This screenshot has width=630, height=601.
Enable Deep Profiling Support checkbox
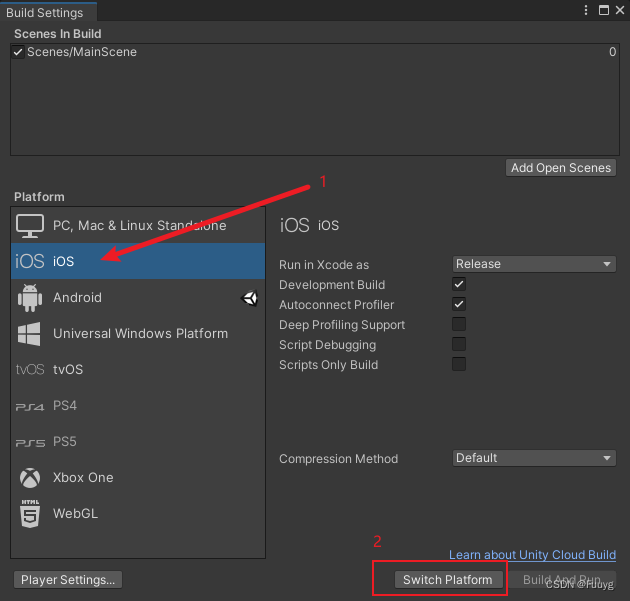[x=459, y=324]
